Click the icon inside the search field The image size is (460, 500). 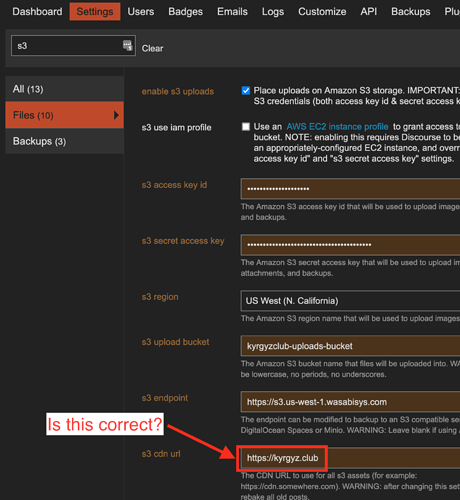tap(128, 45)
